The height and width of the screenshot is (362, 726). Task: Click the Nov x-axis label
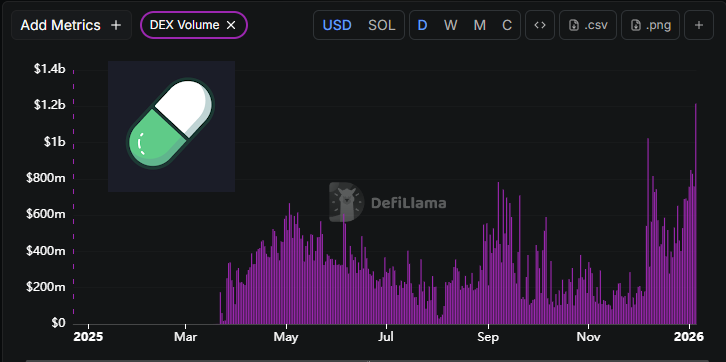(x=588, y=337)
